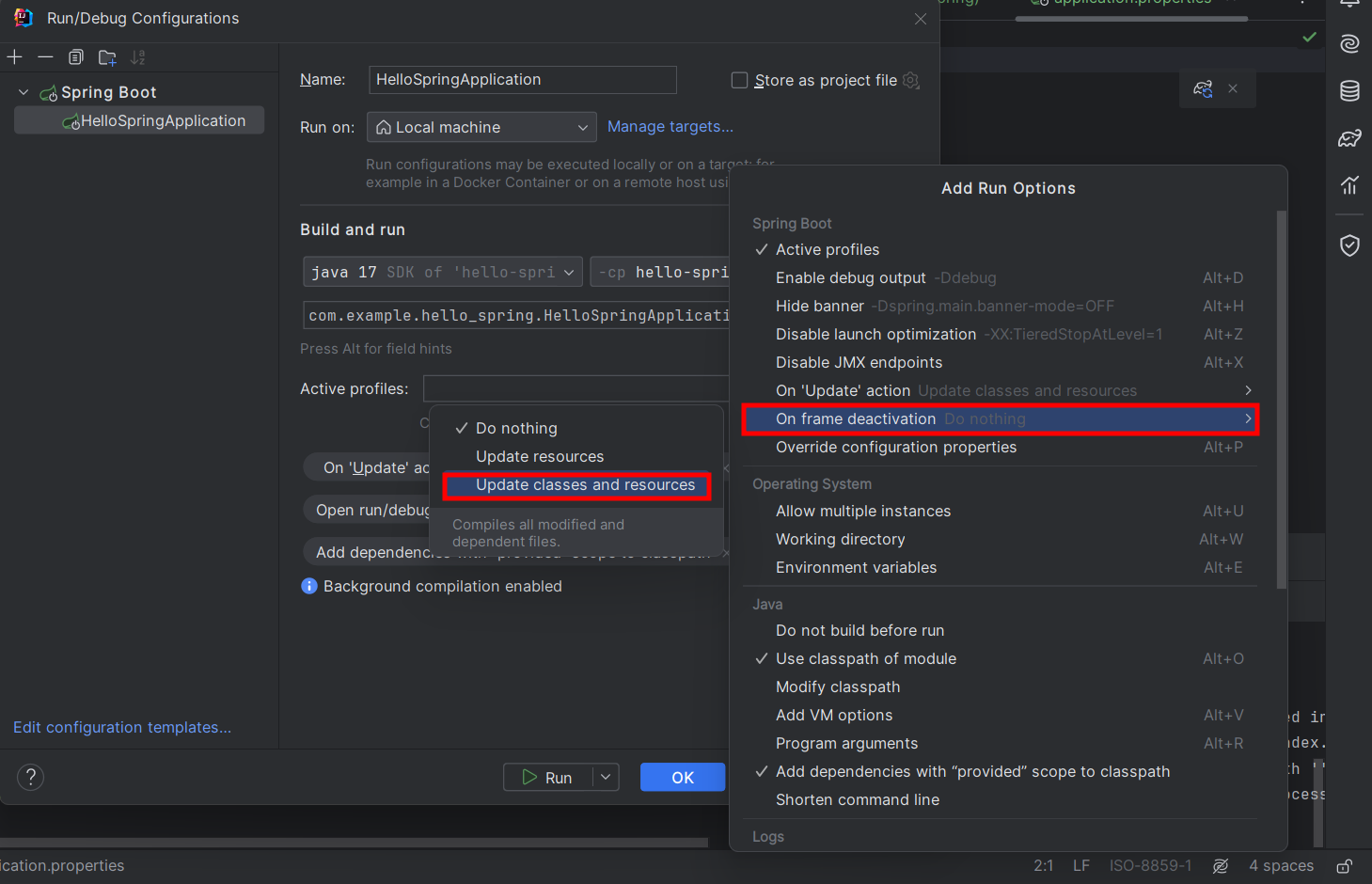Click the IntelliJ IDEA logo in the dialog title
The image size is (1372, 884).
point(24,18)
